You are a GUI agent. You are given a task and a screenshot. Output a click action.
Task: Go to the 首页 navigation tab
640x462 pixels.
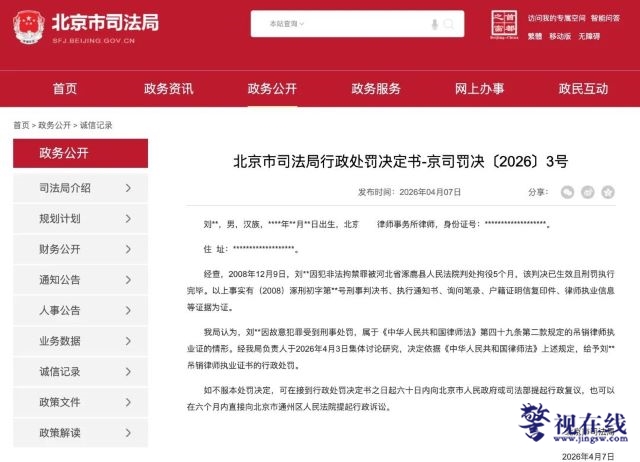pos(65,89)
